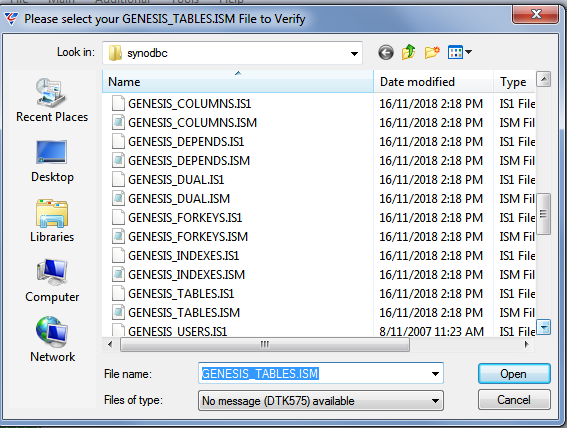Click the application icon in the title bar

pos(11,18)
